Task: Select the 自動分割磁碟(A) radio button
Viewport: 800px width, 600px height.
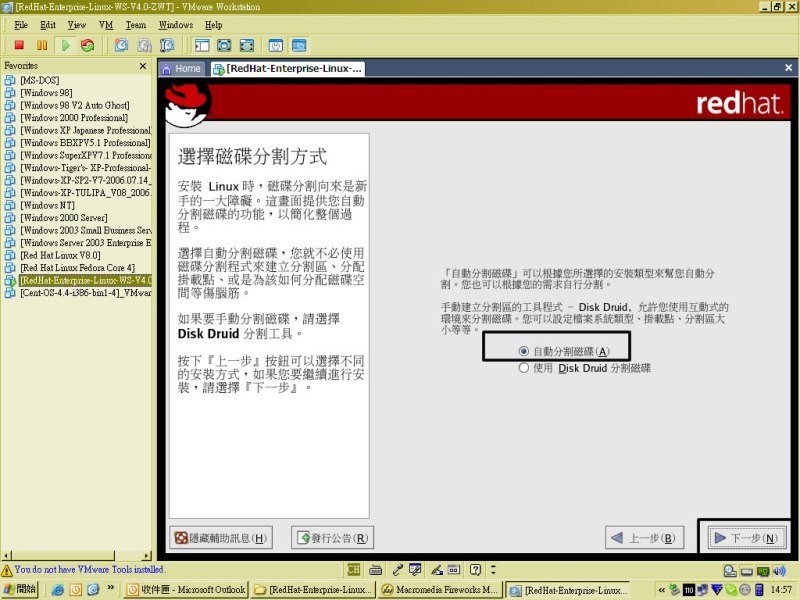Action: click(x=523, y=351)
